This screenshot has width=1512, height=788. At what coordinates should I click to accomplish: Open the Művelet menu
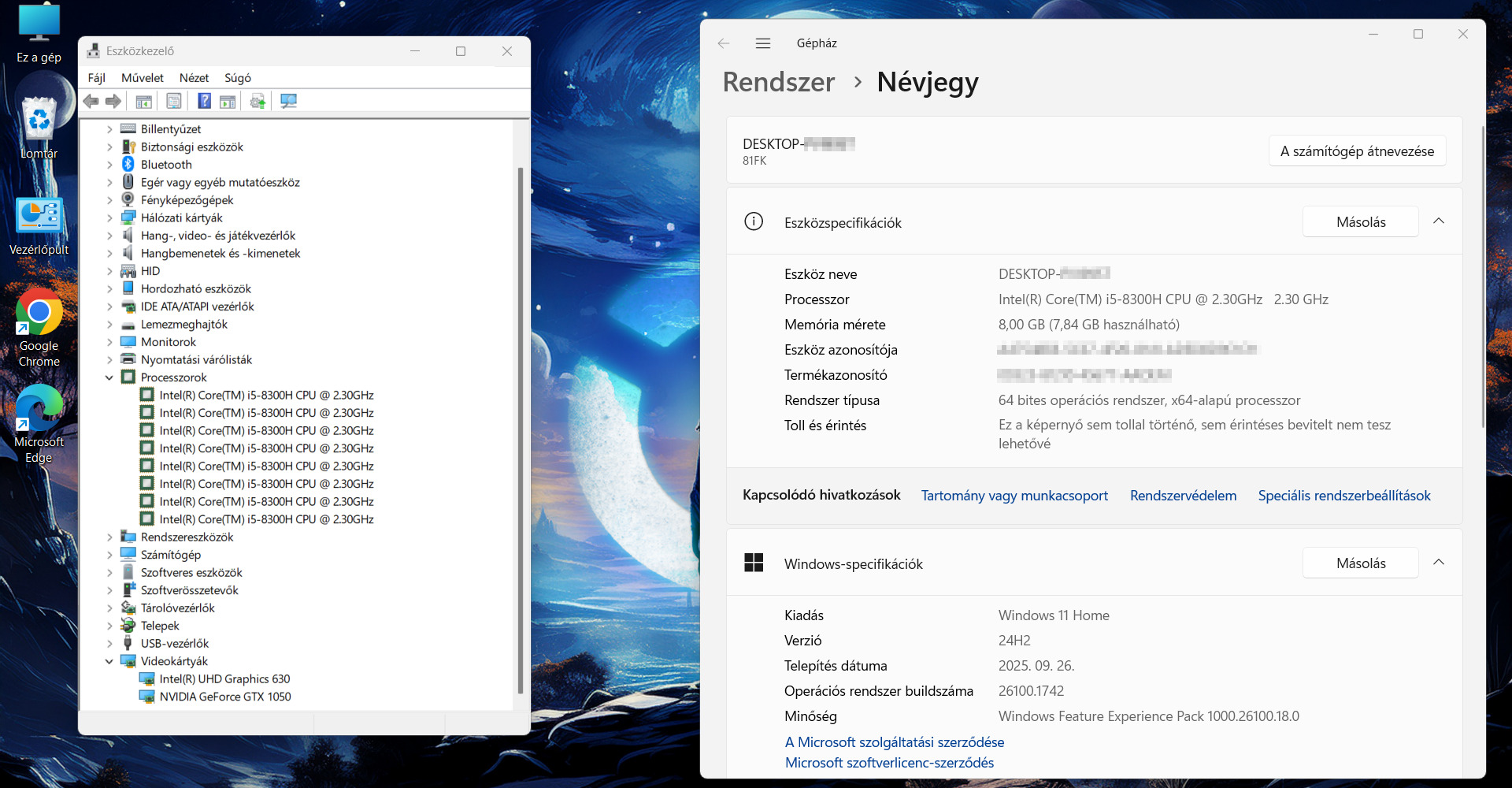click(x=143, y=77)
